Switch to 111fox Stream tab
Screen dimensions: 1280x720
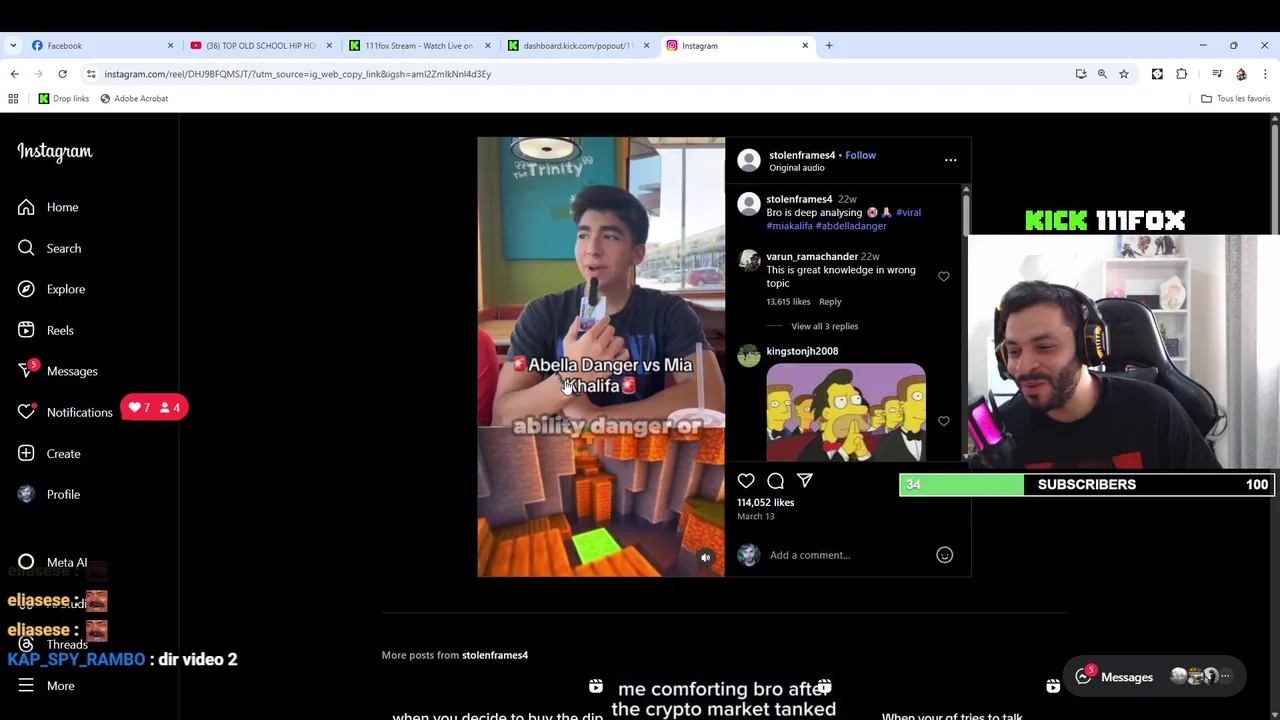[419, 45]
